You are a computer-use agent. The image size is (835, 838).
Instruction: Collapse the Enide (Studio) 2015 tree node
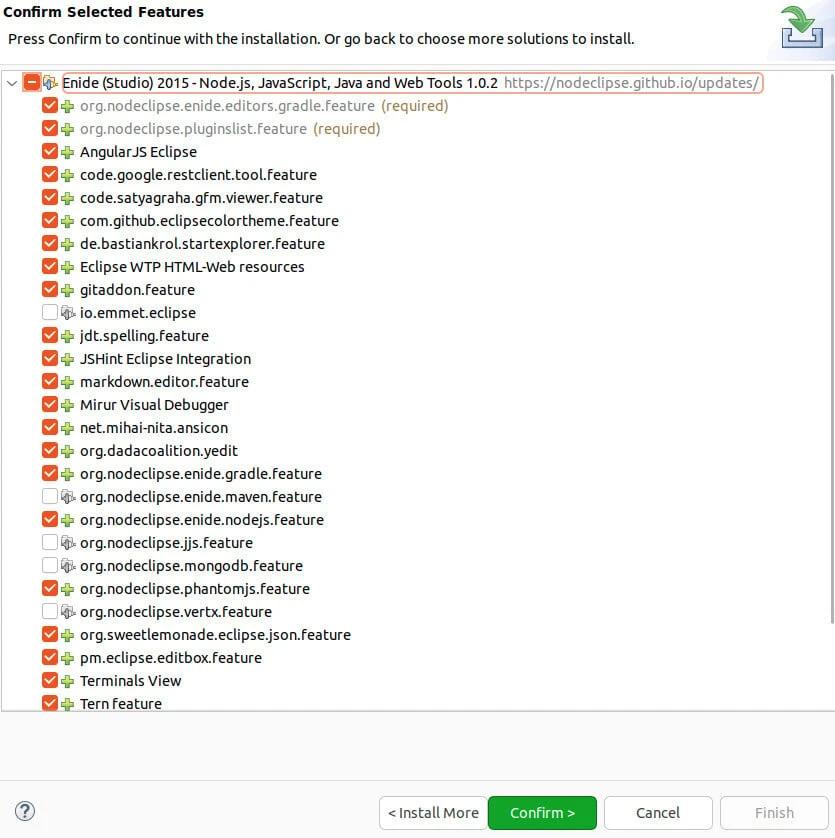tap(12, 83)
